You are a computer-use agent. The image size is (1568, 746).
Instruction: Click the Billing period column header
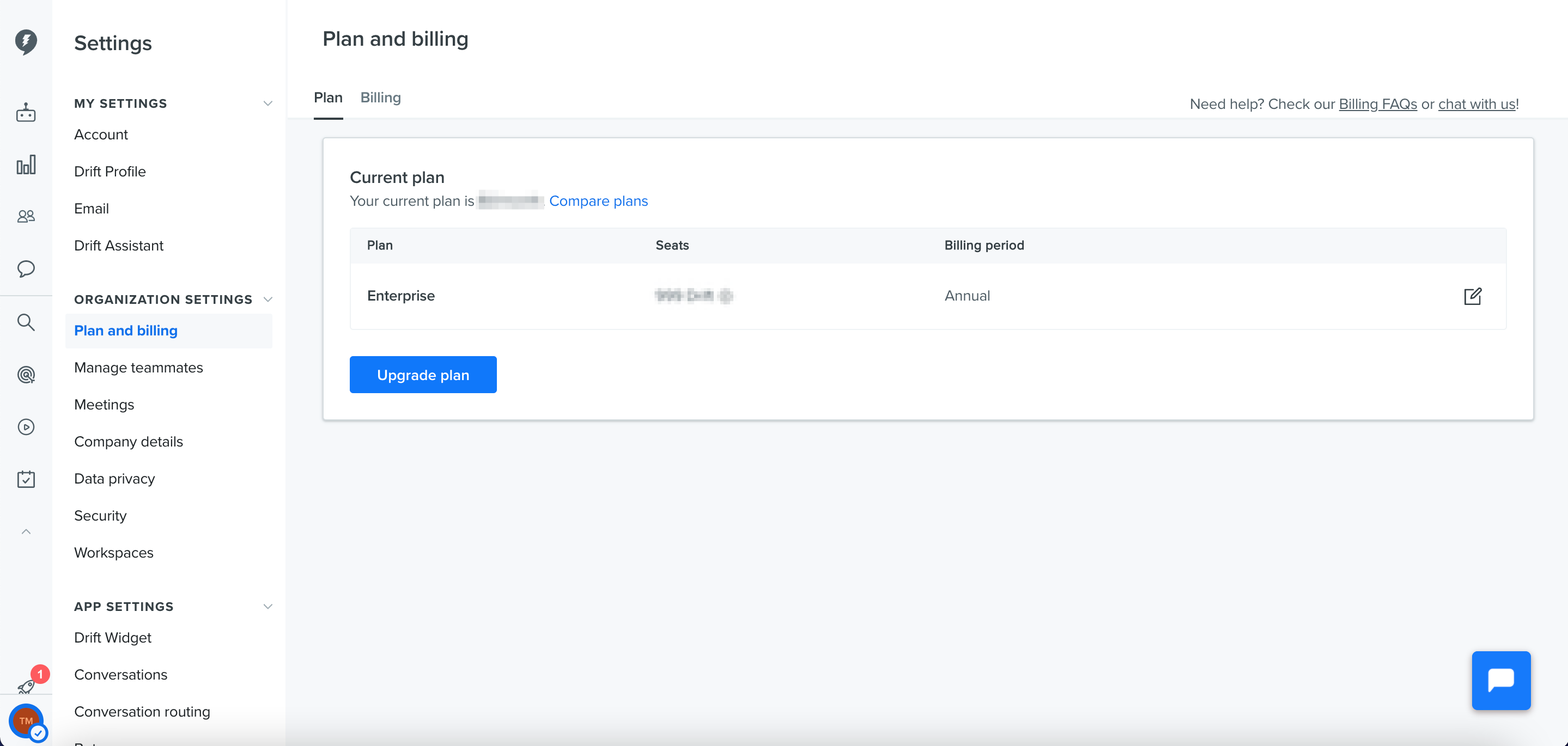pyautogui.click(x=984, y=245)
